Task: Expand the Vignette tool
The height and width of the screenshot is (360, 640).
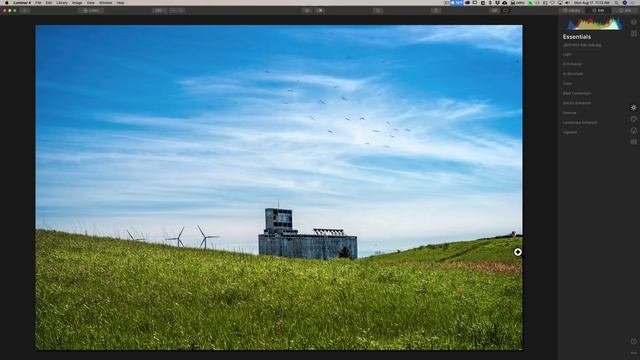Action: coord(570,132)
